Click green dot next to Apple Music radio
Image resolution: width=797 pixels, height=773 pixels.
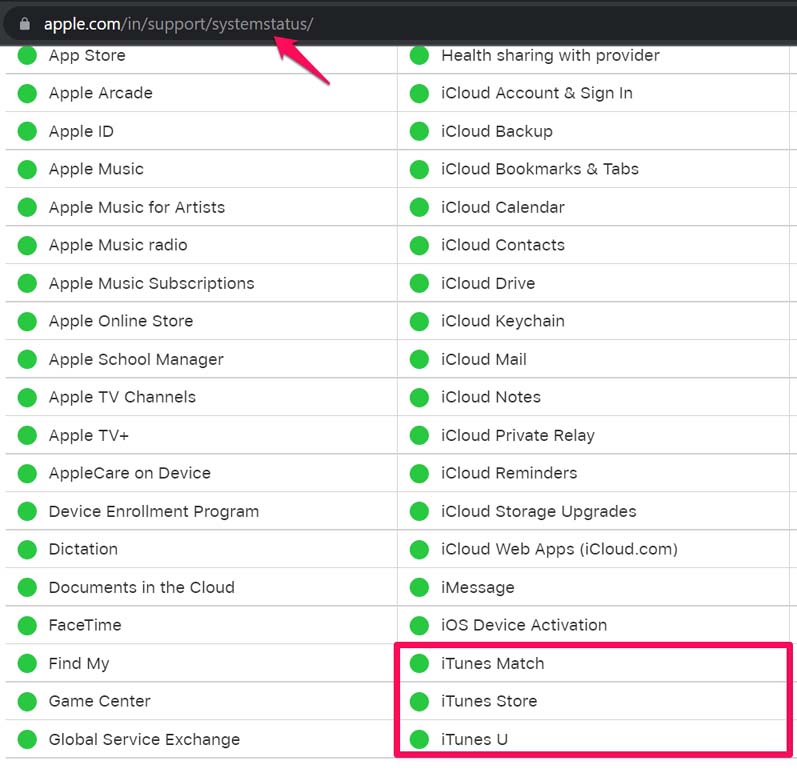27,245
